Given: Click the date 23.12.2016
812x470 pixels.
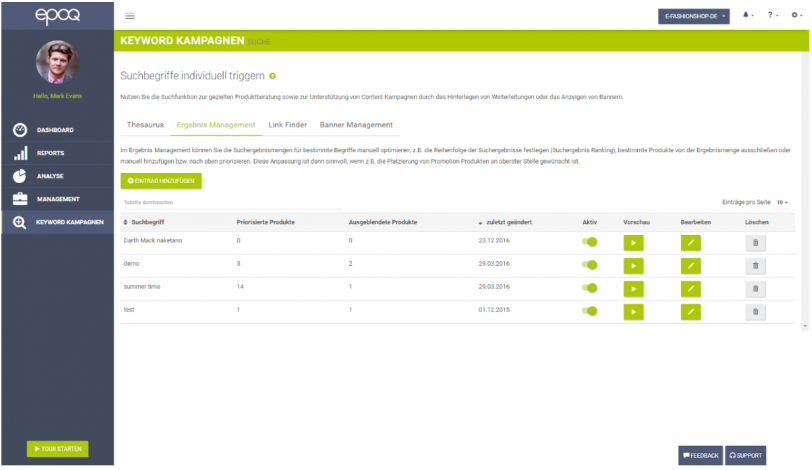Looking at the screenshot, I should (494, 241).
